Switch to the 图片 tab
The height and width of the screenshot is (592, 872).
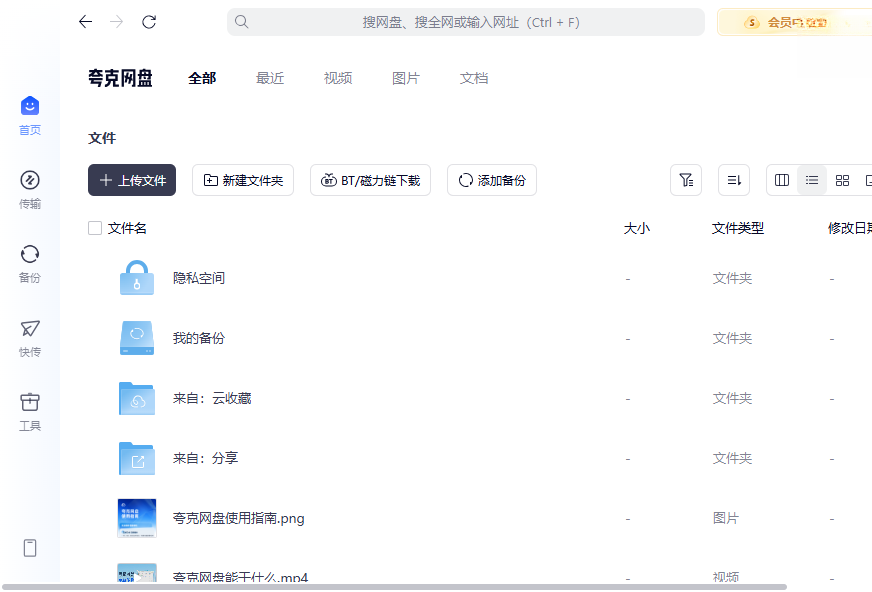pyautogui.click(x=405, y=78)
